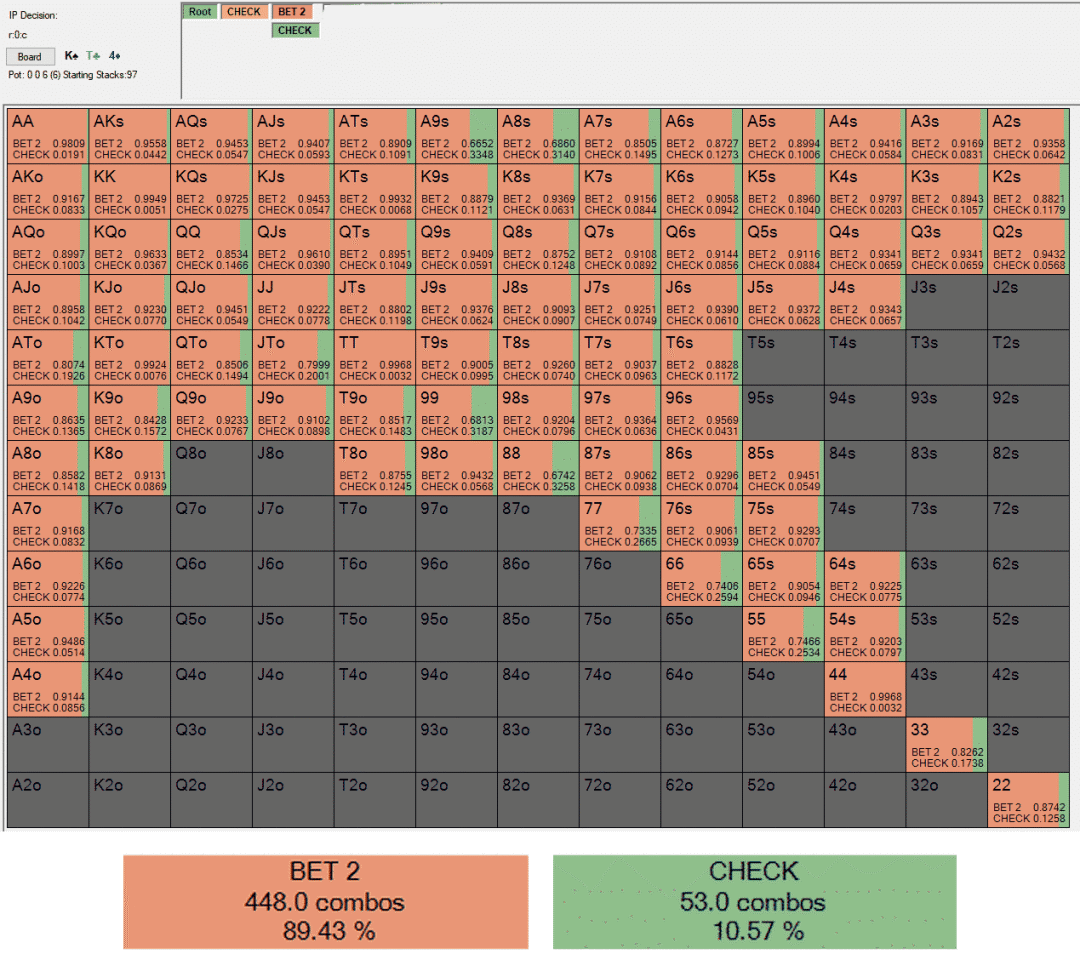The height and width of the screenshot is (977, 1080).
Task: Click the 33 pocket pair cell
Action: 946,745
